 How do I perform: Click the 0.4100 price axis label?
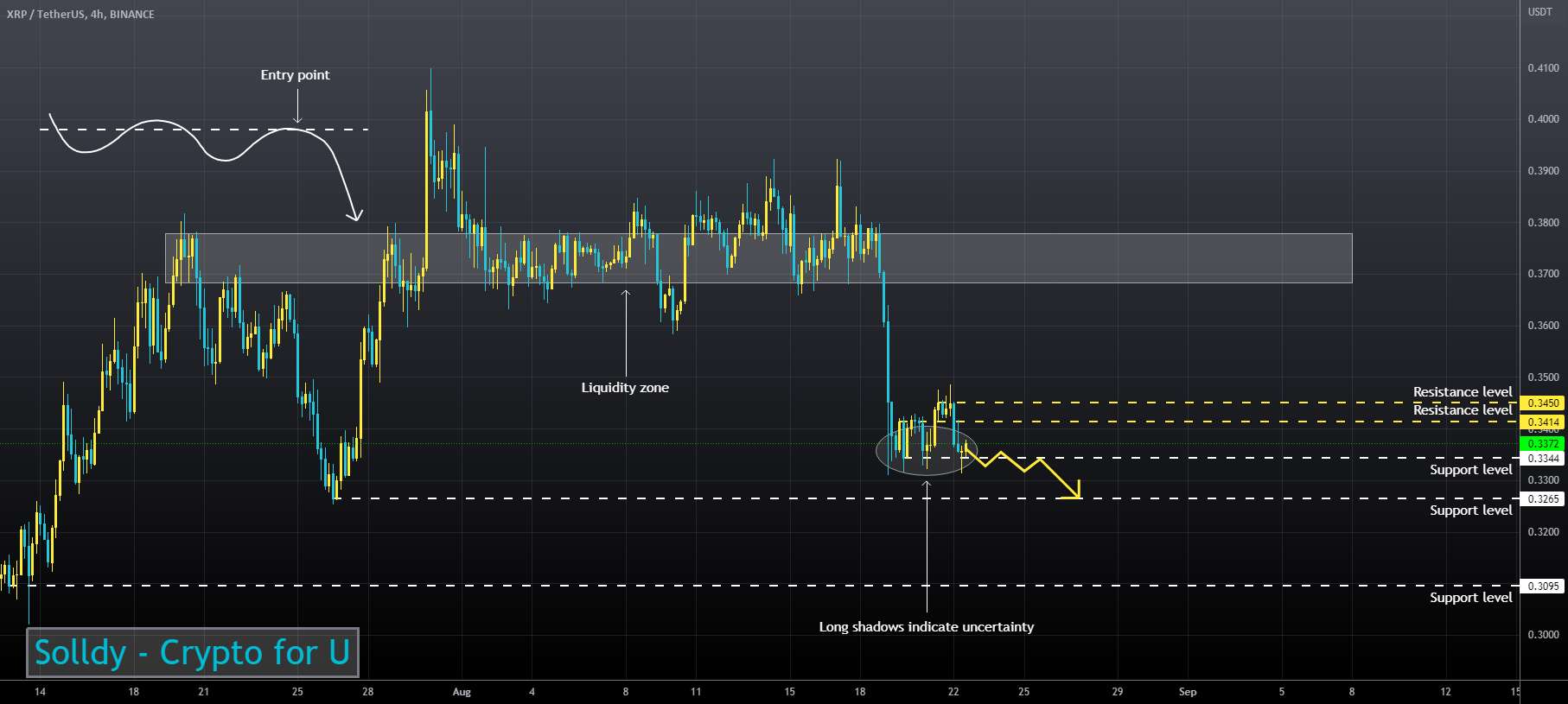click(1543, 68)
